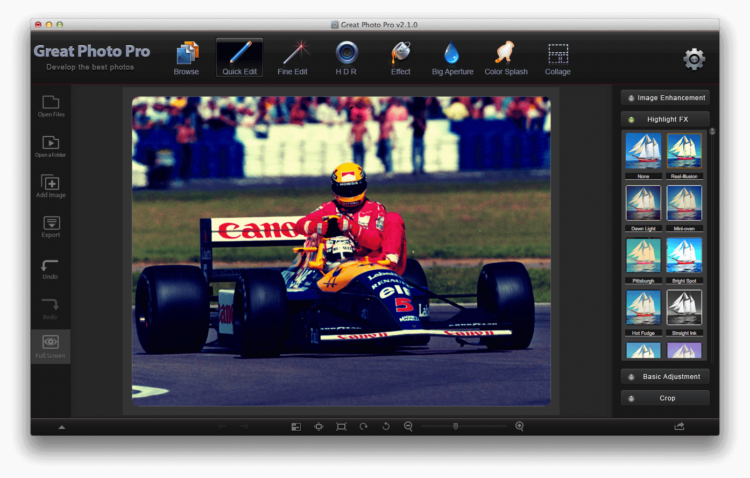
Task: Apply the Hot Fudge effect thumbnail
Action: pos(643,308)
